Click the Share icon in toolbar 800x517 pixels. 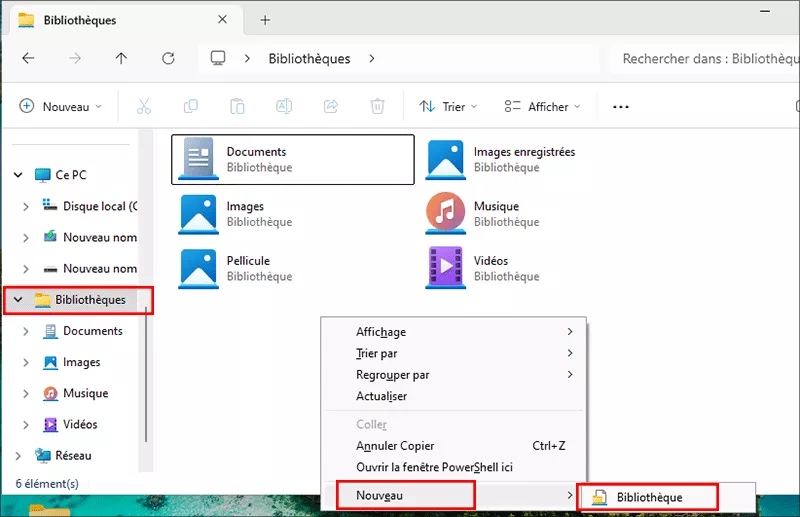point(331,106)
